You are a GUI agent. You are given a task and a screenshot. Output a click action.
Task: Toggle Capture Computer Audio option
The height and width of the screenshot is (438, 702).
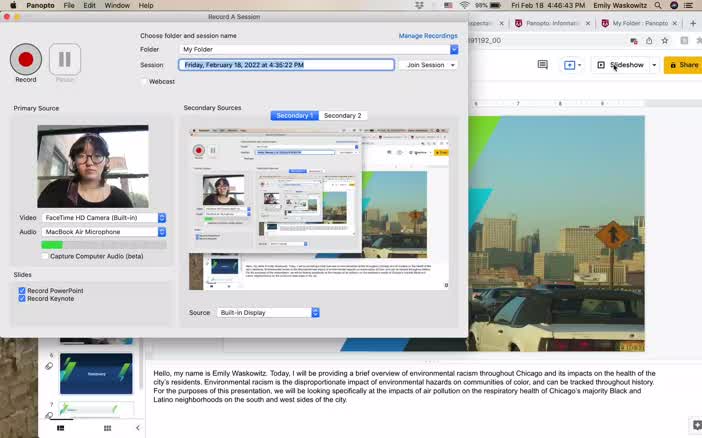tap(45, 256)
